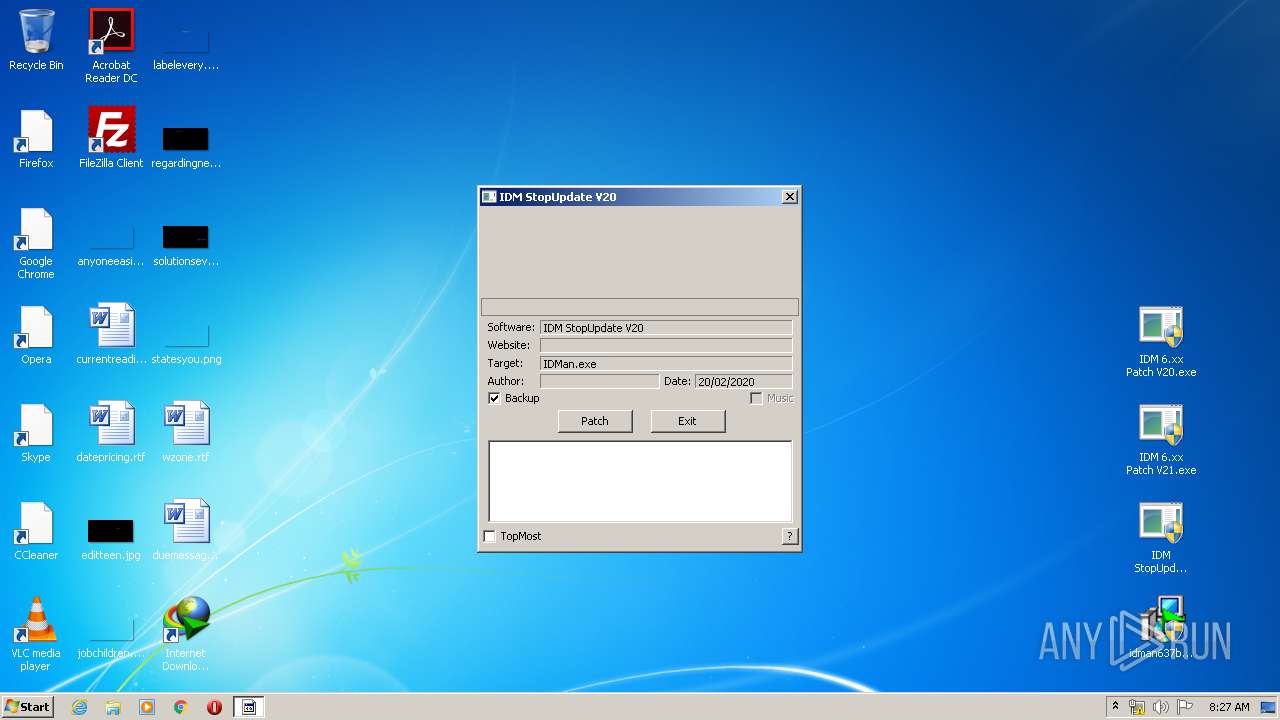
Task: Select the Acrobat Reader DC icon
Action: 111,45
